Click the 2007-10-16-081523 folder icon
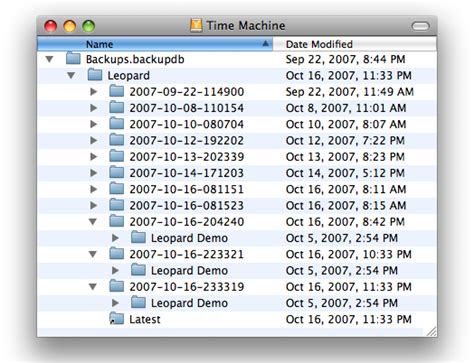The image size is (474, 363). (117, 205)
